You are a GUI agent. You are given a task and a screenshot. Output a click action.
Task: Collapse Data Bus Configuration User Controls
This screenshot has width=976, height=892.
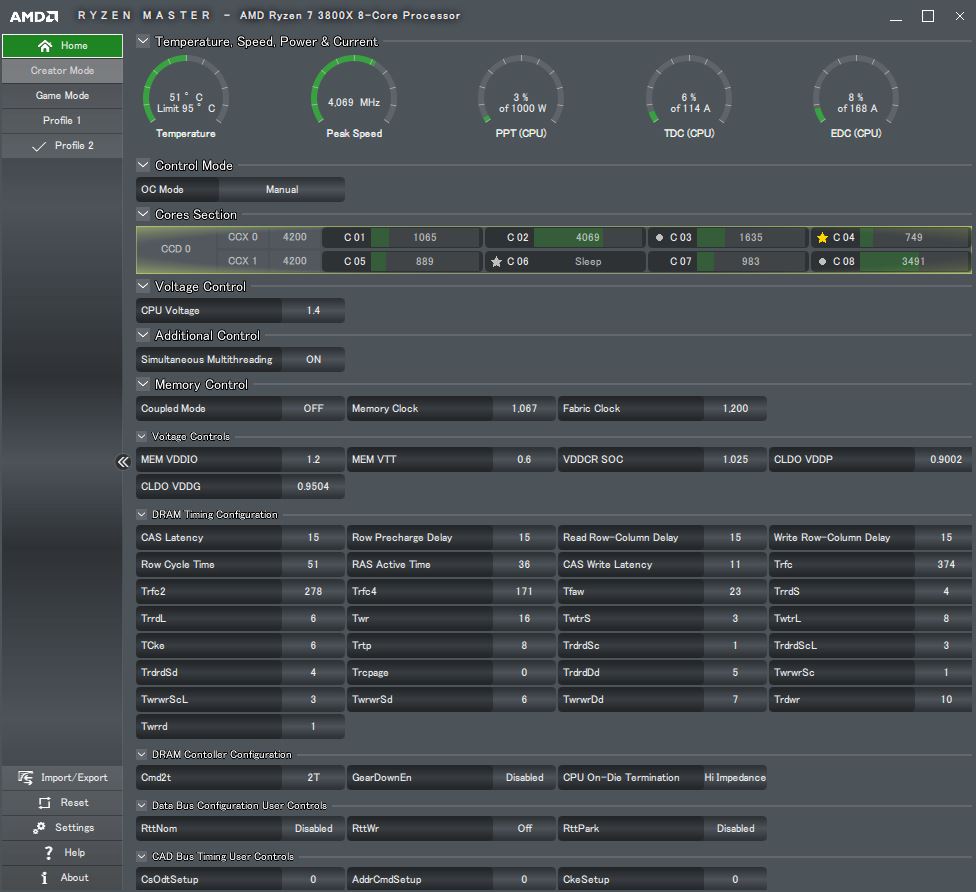141,805
